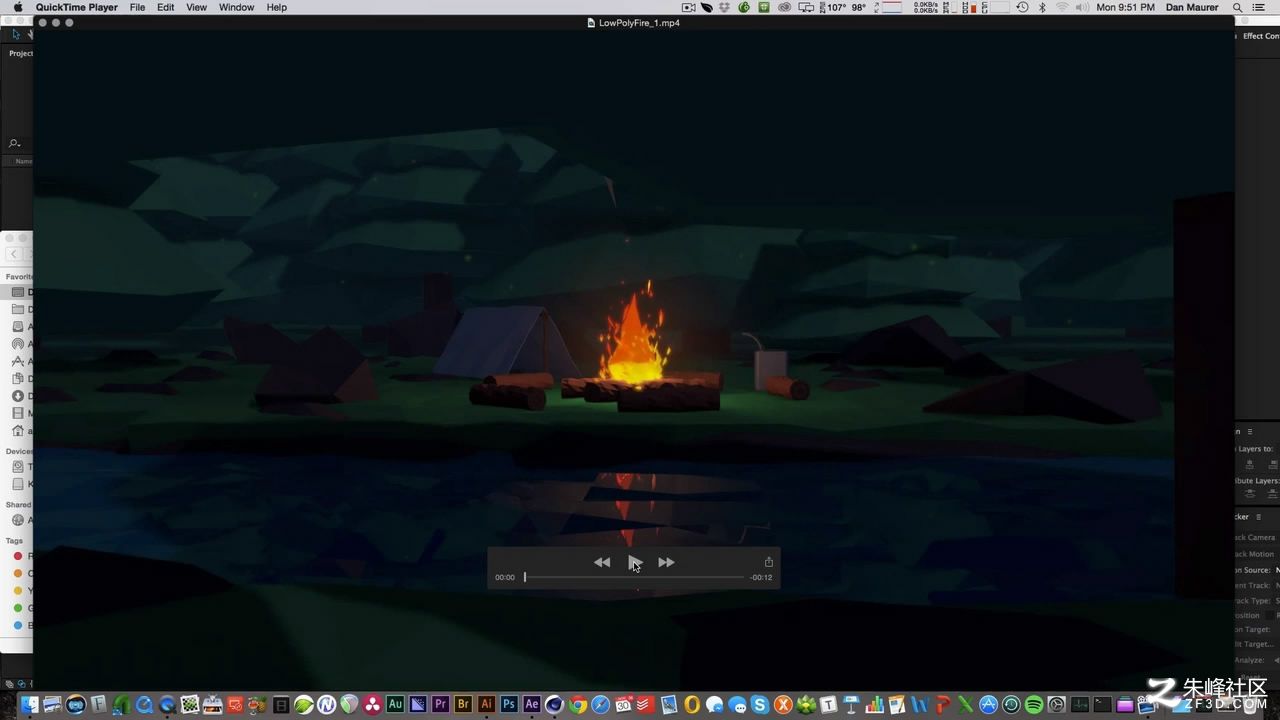Open the share menu in the player controls
This screenshot has height=720, width=1280.
[x=768, y=562]
